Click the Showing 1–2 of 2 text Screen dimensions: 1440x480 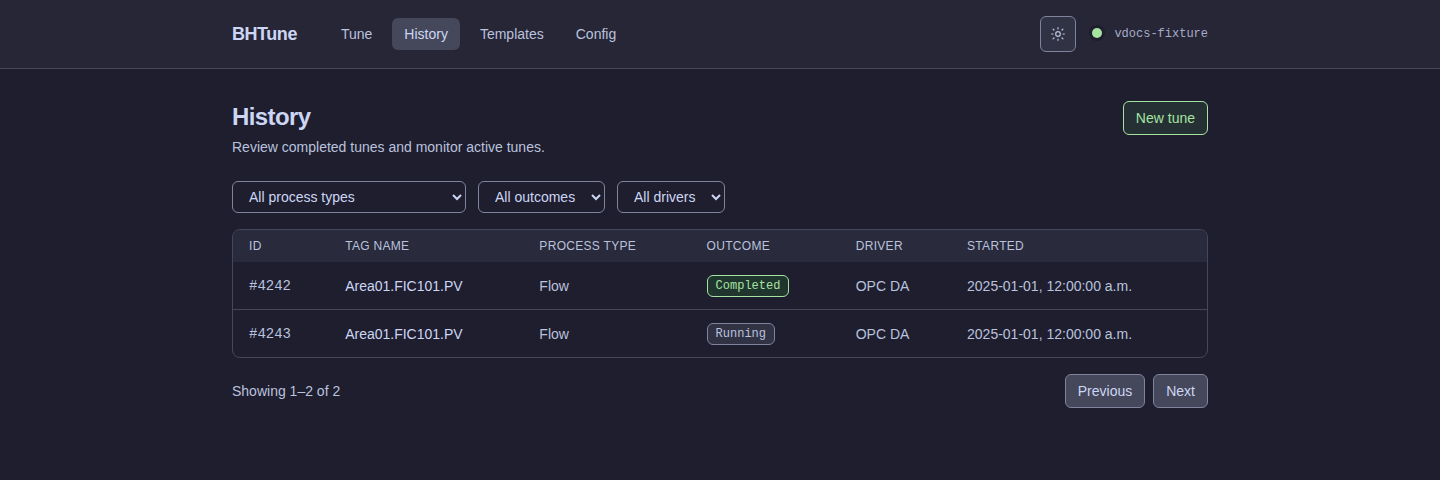(286, 391)
